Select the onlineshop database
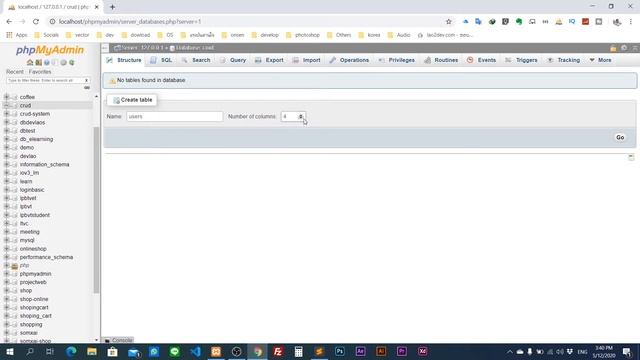Screen dimensions: 640x360 (x=33, y=249)
